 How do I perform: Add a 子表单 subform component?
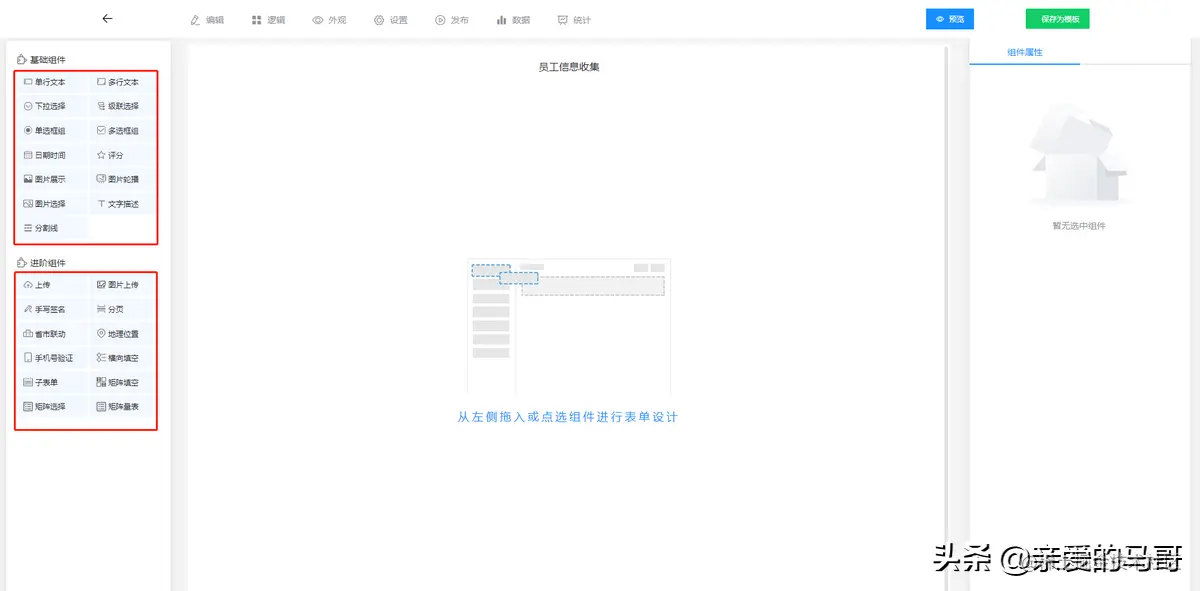coord(45,381)
